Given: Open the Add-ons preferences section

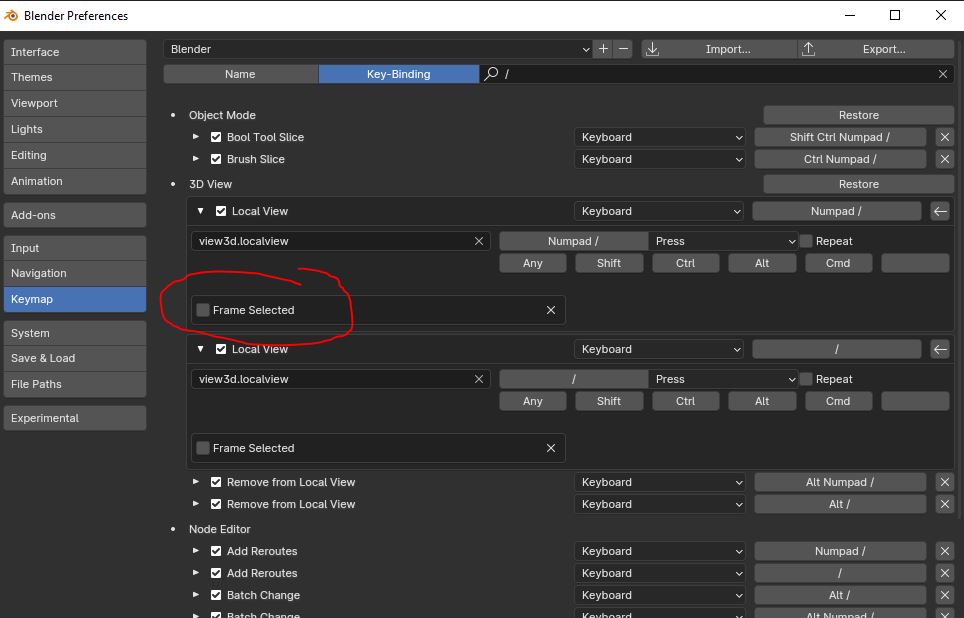Looking at the screenshot, I should click(x=75, y=215).
